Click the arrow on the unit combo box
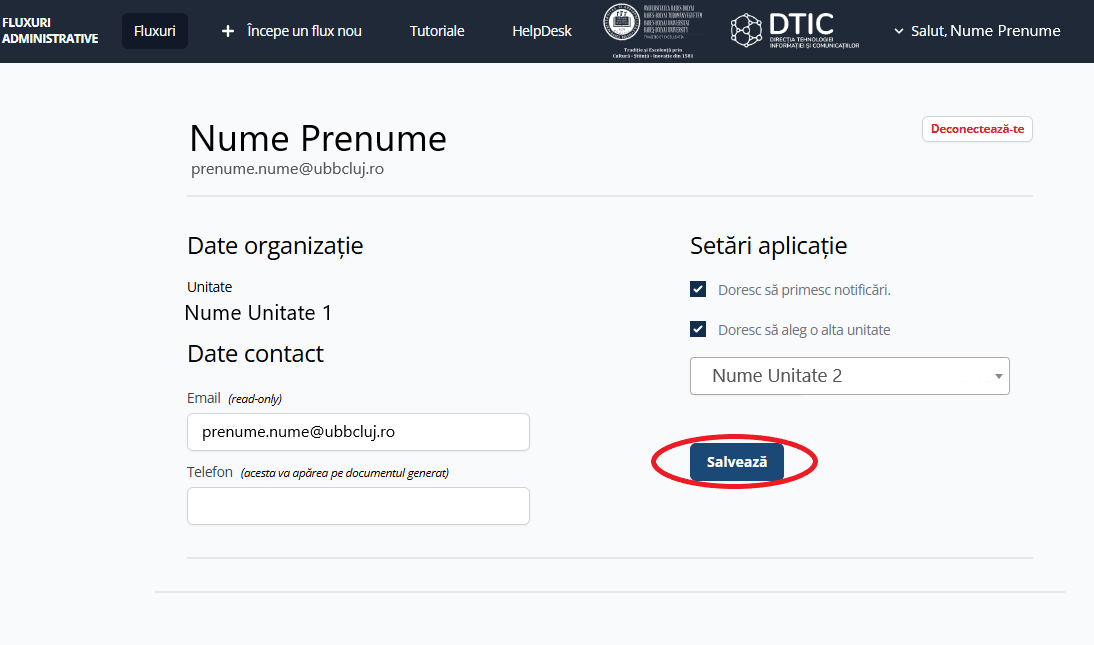The height and width of the screenshot is (645, 1094). [x=998, y=377]
